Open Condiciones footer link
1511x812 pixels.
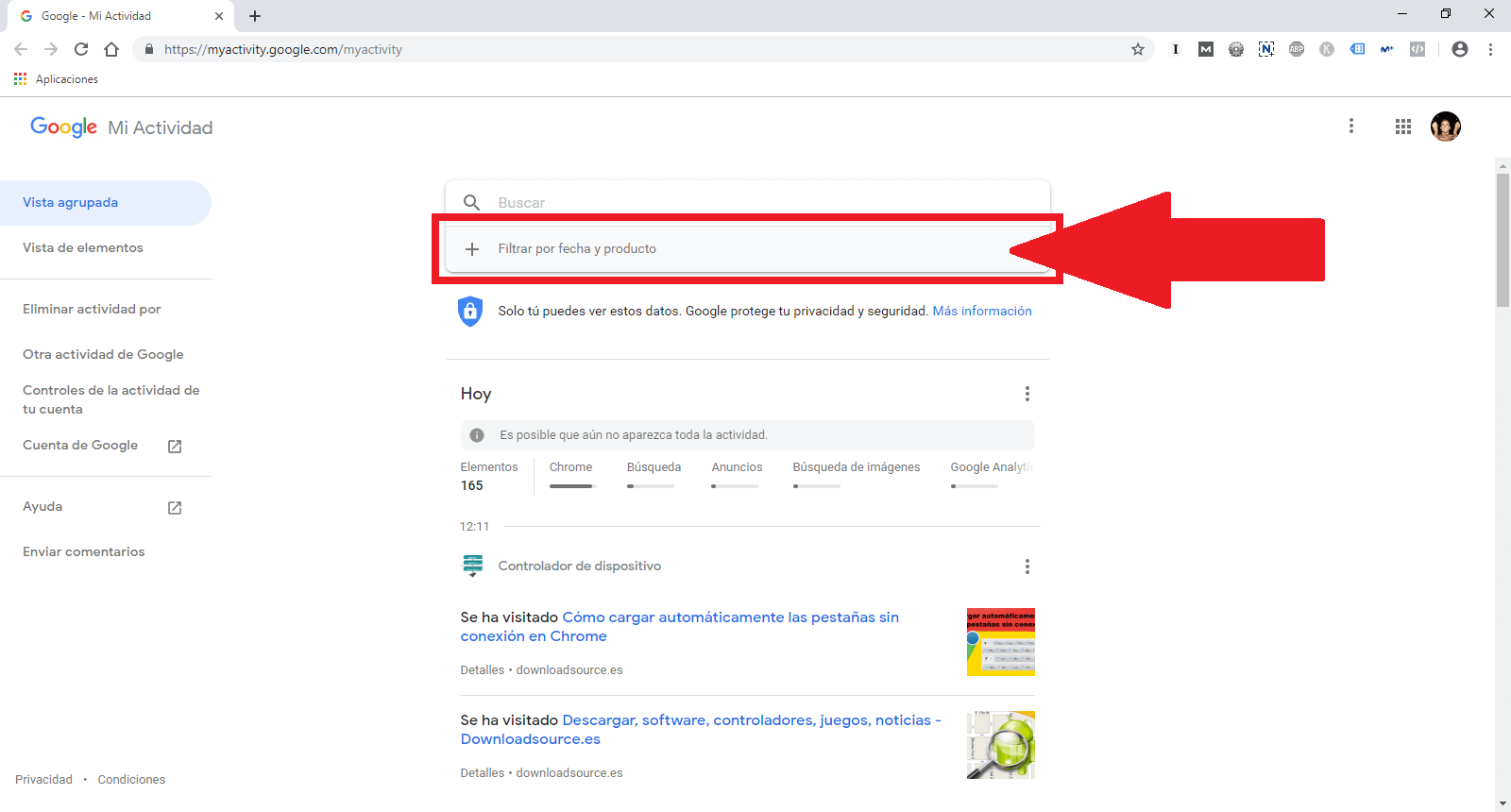tap(131, 780)
